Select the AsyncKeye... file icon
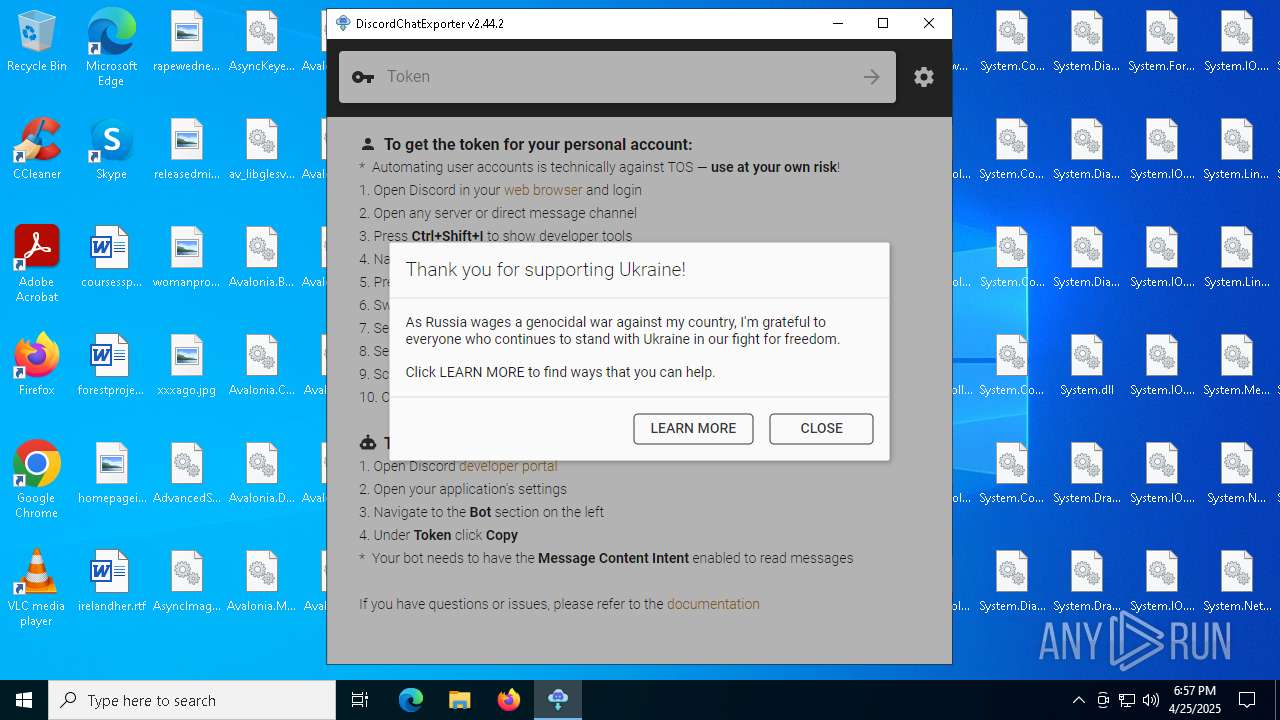Image resolution: width=1280 pixels, height=720 pixels. (x=262, y=42)
